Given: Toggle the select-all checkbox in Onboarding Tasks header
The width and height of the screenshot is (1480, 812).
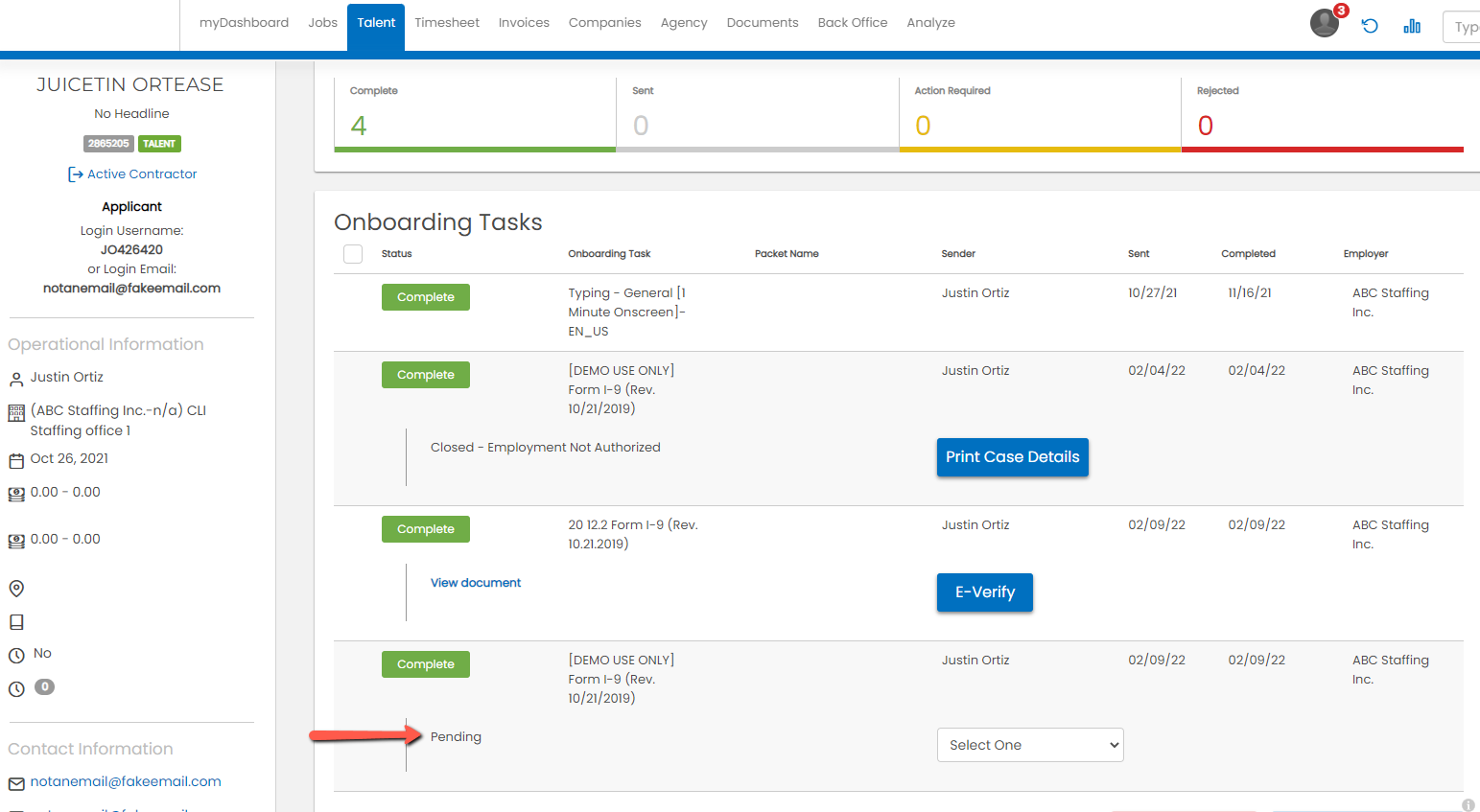Looking at the screenshot, I should click(353, 254).
